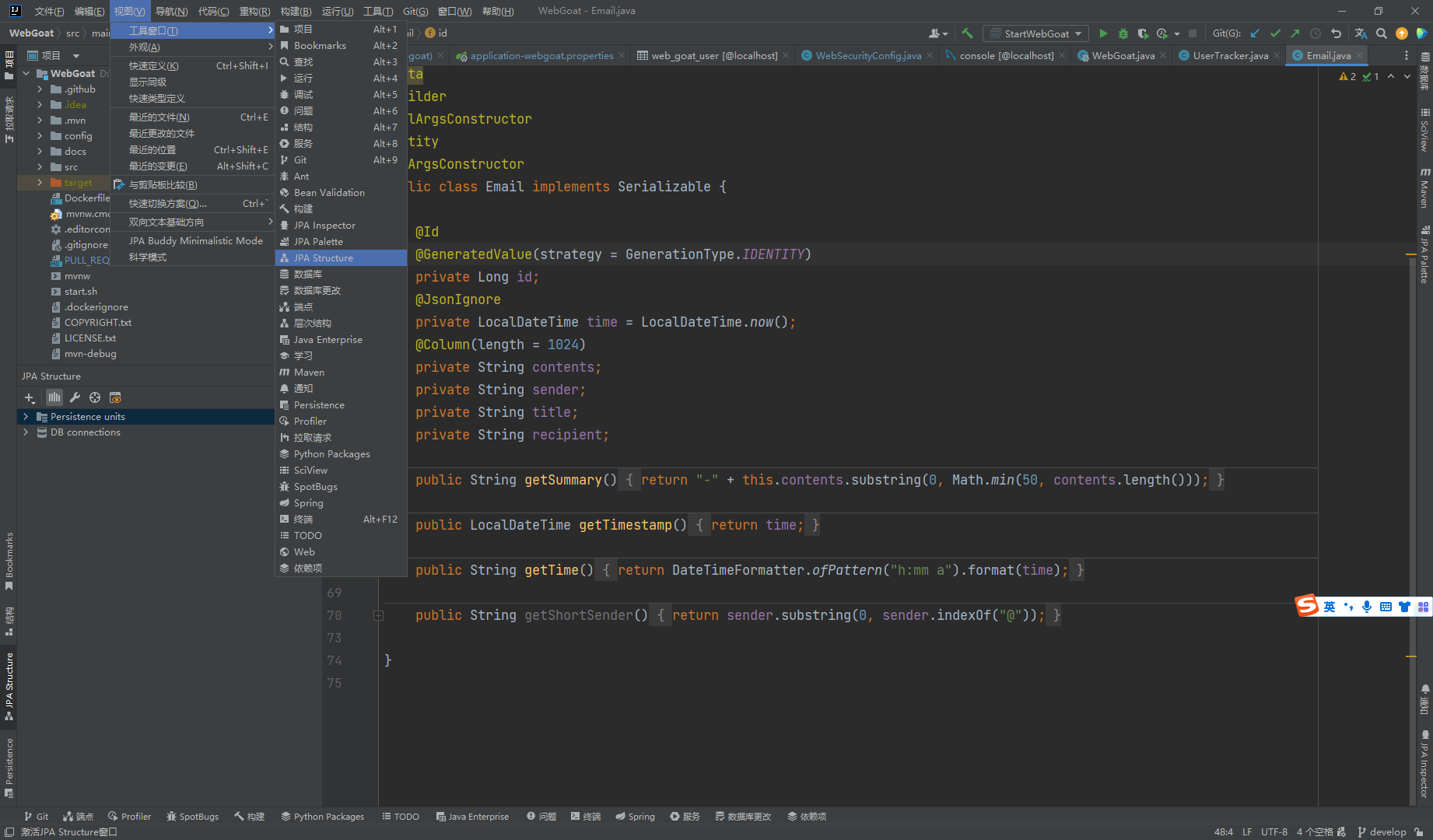
Task: Click the orange folder icon in JPA Structure toolbar
Action: coord(115,397)
